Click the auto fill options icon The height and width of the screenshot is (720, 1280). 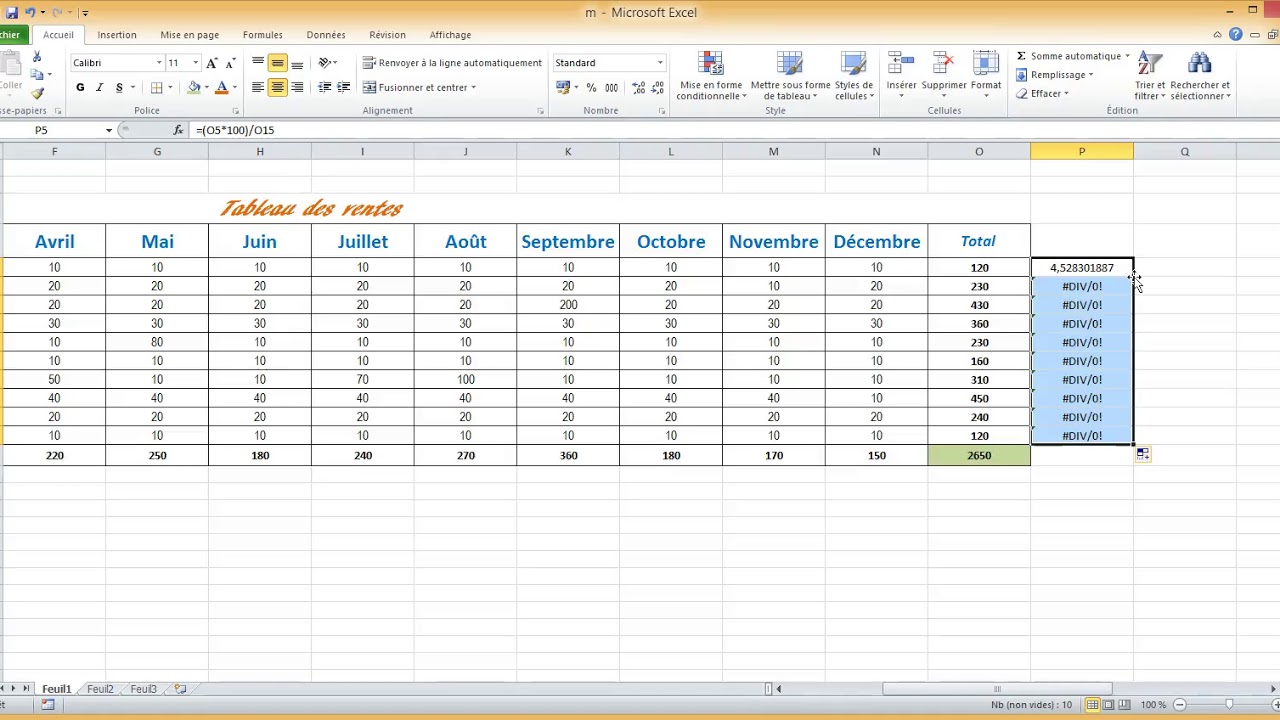[x=1142, y=455]
